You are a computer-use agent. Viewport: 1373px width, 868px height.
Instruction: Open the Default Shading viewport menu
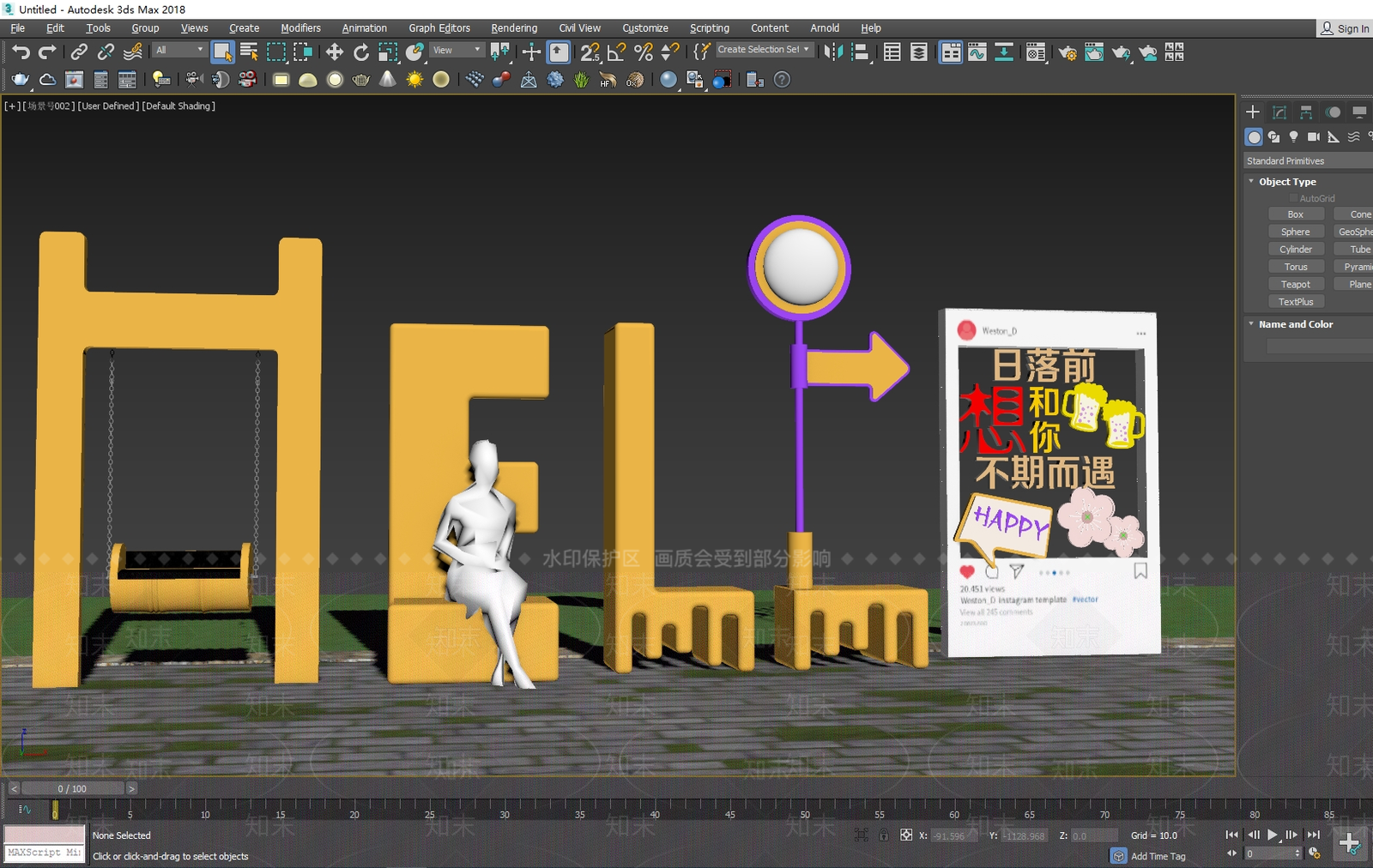coord(178,106)
